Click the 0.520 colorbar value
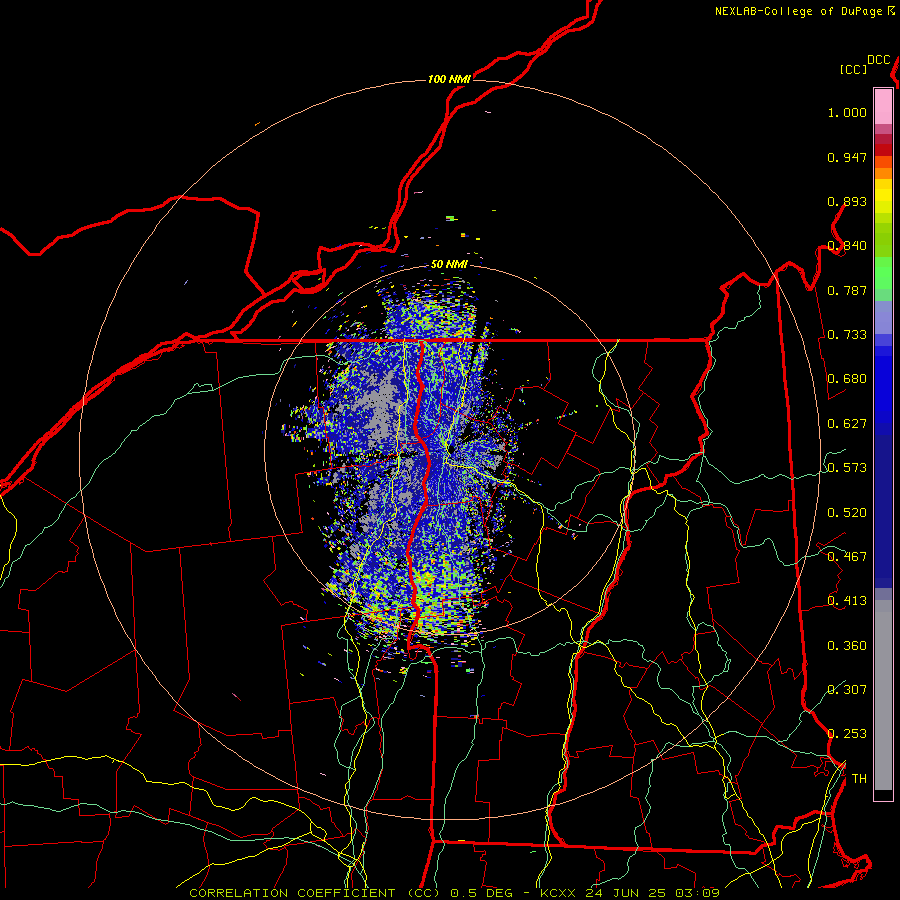900x900 pixels. (x=847, y=513)
